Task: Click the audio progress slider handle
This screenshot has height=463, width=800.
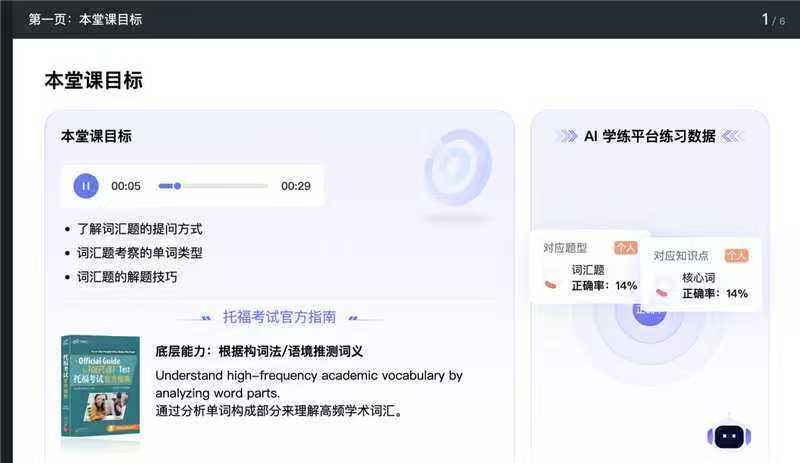Action: (177, 185)
